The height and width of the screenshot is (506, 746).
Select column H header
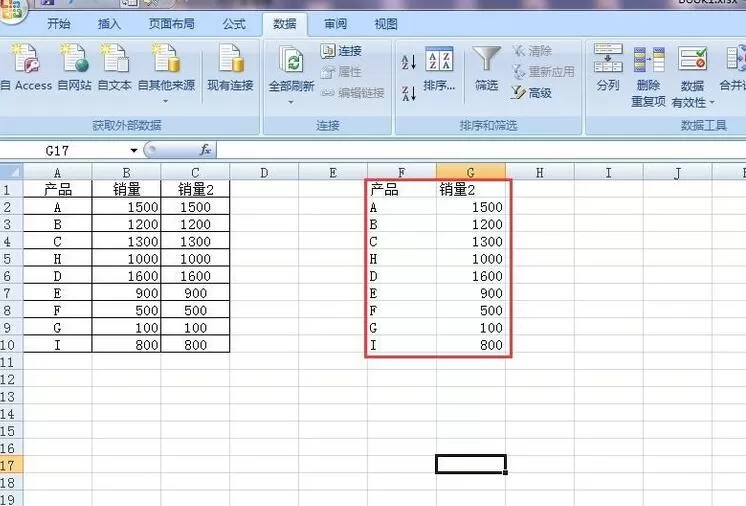coord(540,172)
